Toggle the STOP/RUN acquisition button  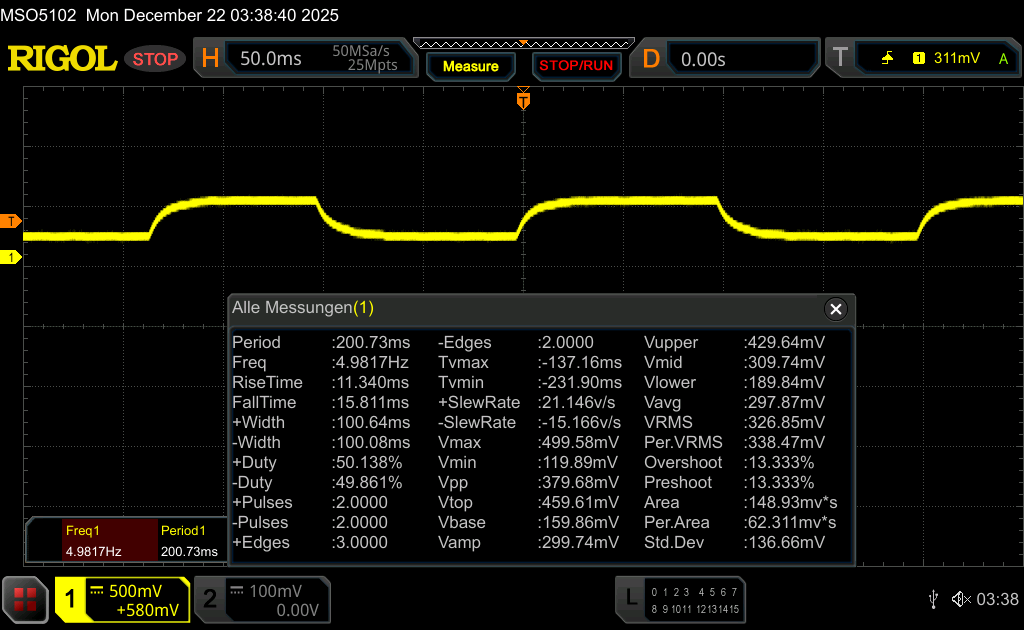pos(576,66)
